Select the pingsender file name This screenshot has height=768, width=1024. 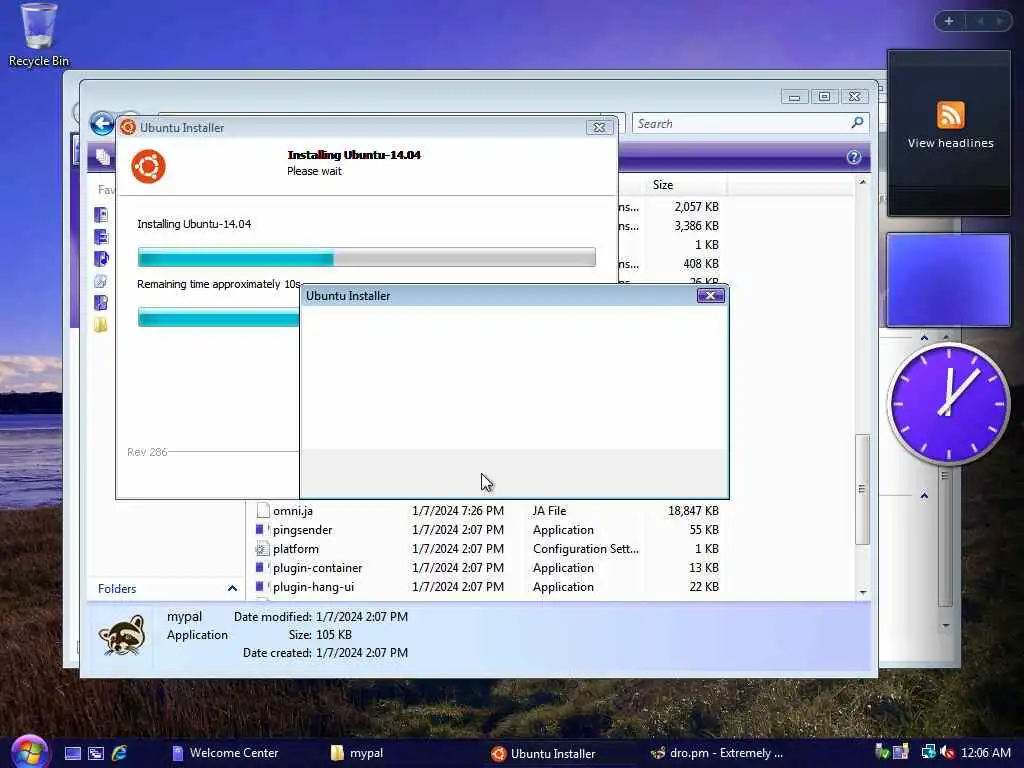click(x=302, y=530)
